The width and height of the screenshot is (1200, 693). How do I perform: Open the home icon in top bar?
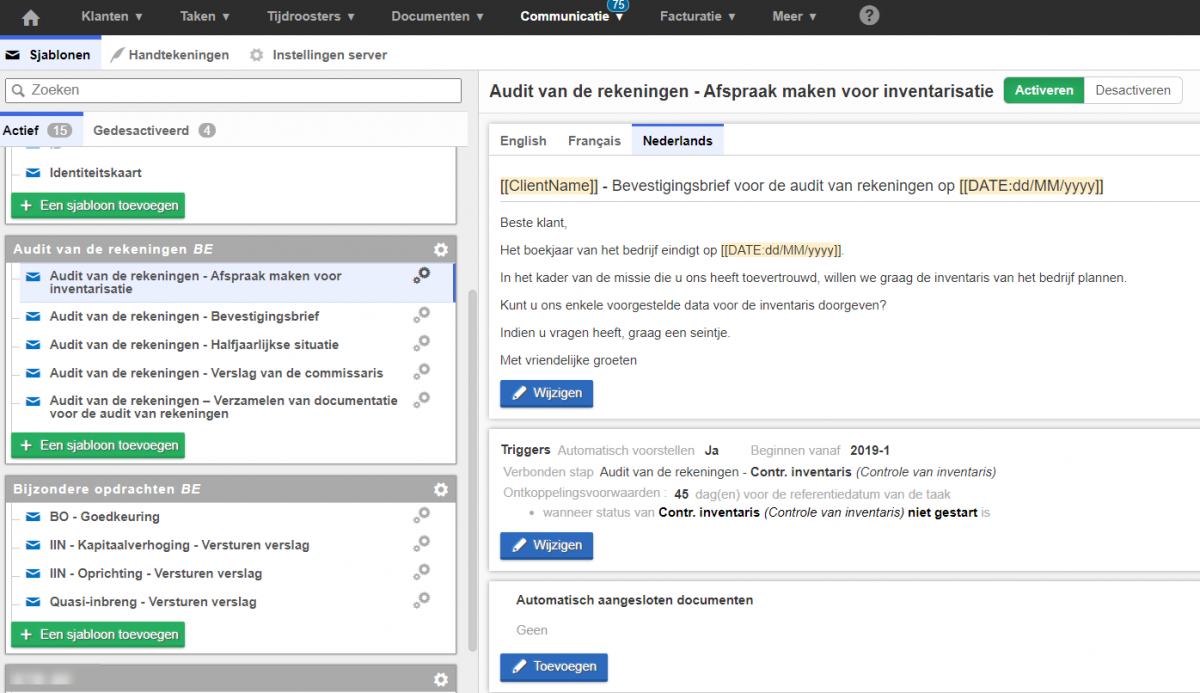(31, 17)
